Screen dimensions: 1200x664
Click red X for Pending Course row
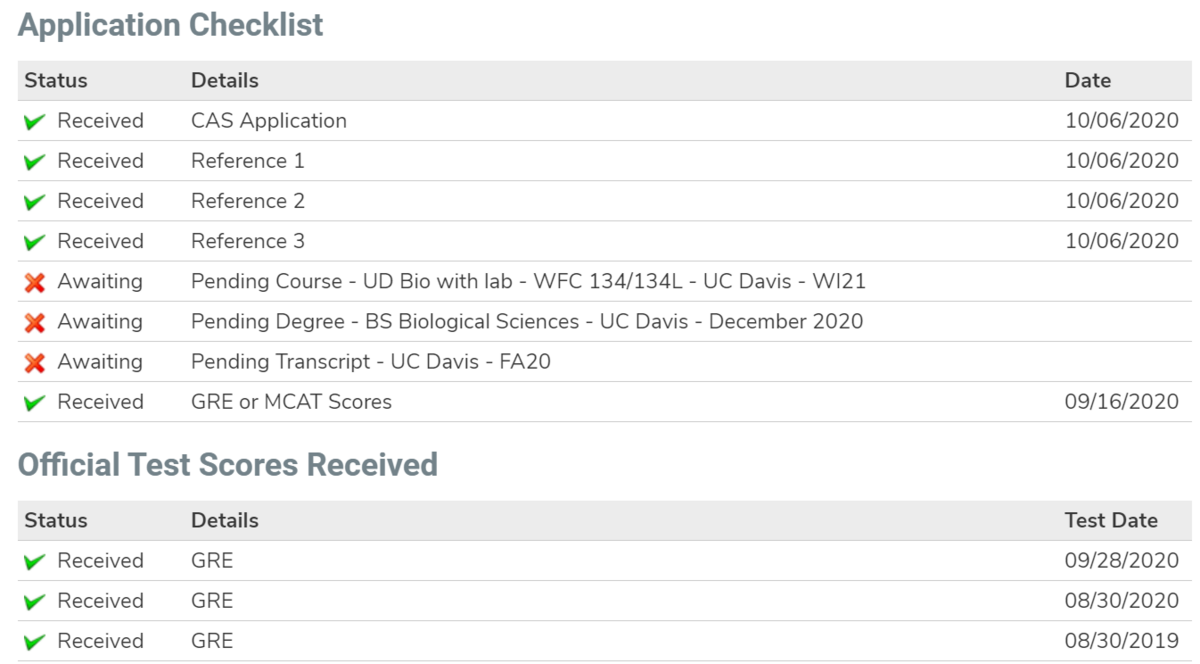[35, 282]
